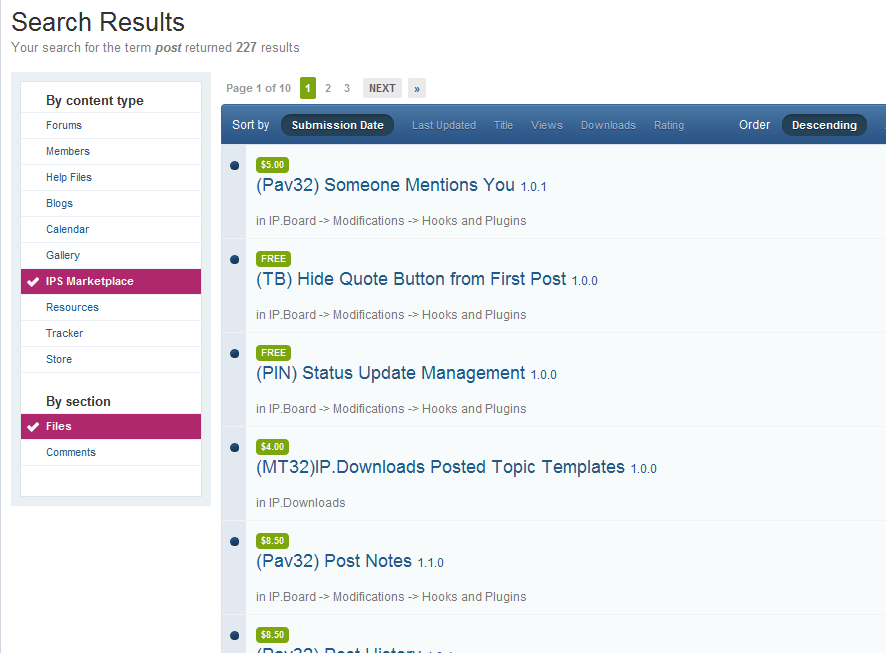Click FREE badge above Hide Quote Button
Screen dimensions: 886x653
point(273,259)
